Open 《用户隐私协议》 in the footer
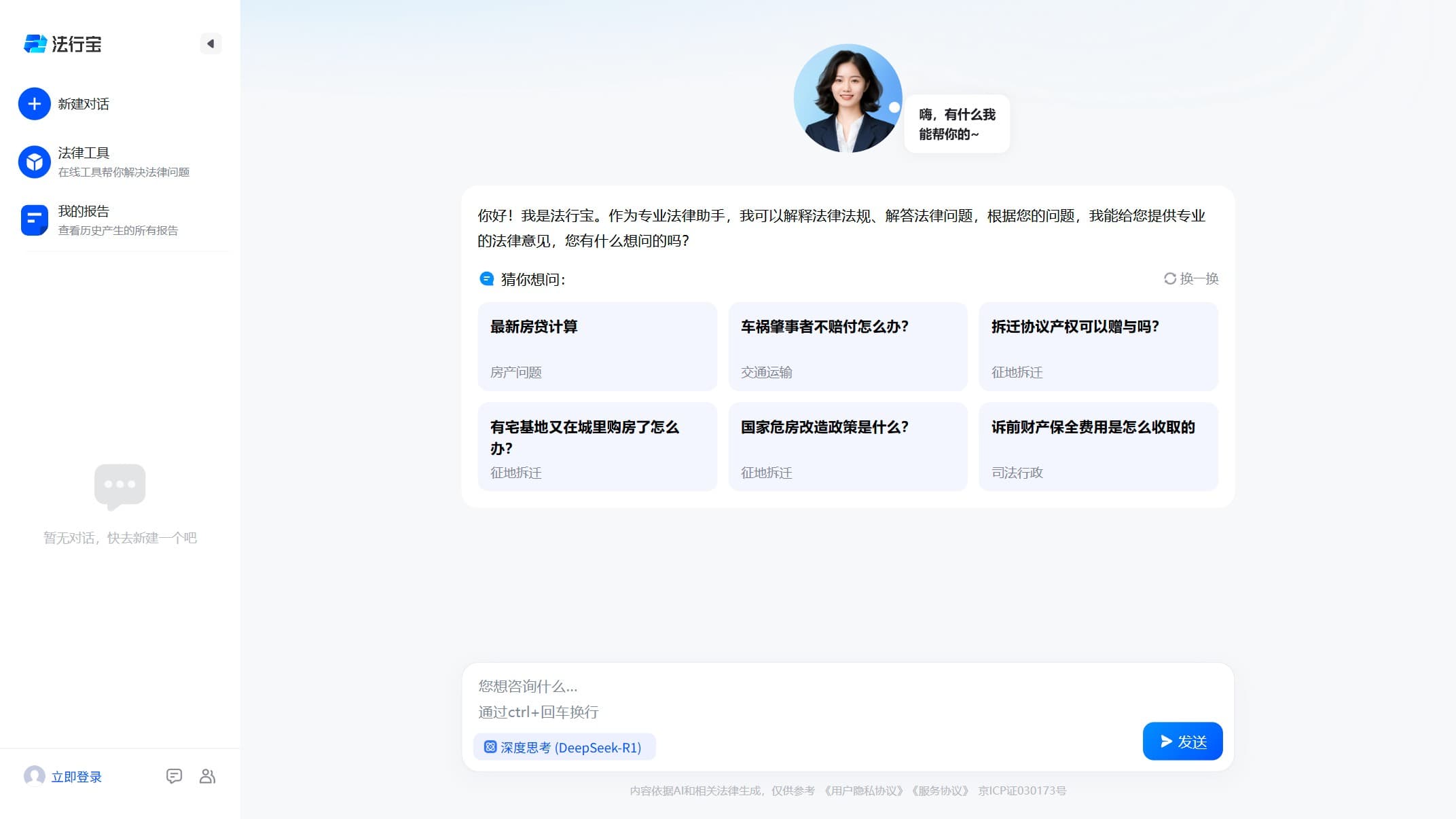 (x=864, y=790)
